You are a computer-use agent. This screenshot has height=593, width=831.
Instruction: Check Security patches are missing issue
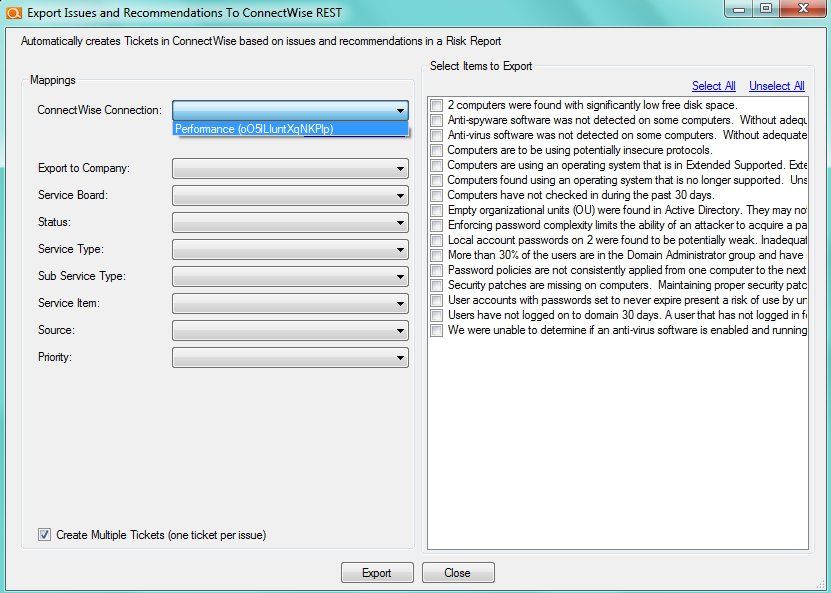(x=436, y=285)
